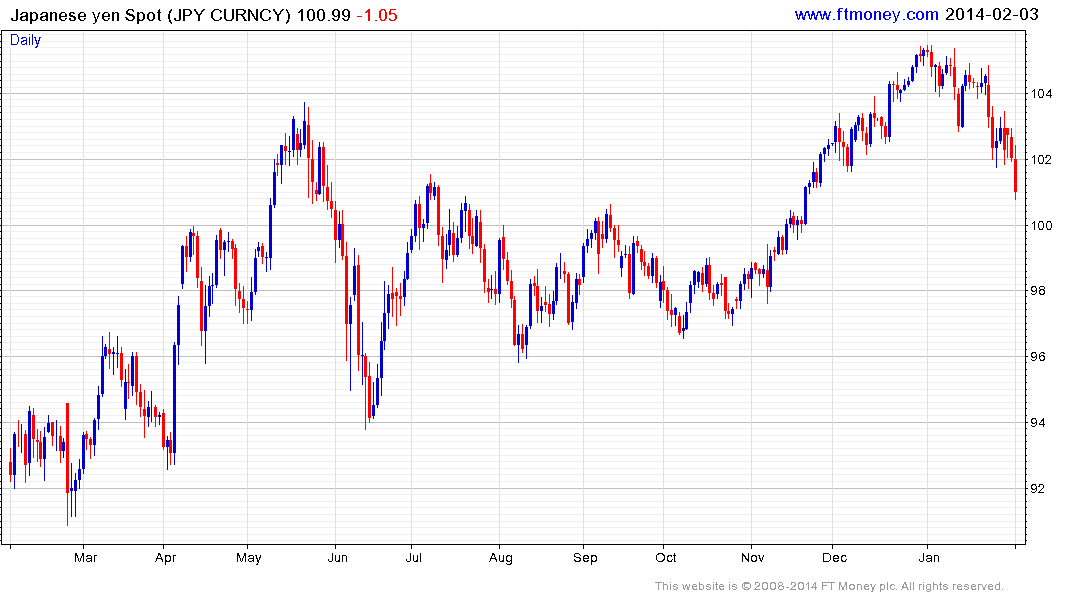Click the Jul month axis label

point(413,557)
